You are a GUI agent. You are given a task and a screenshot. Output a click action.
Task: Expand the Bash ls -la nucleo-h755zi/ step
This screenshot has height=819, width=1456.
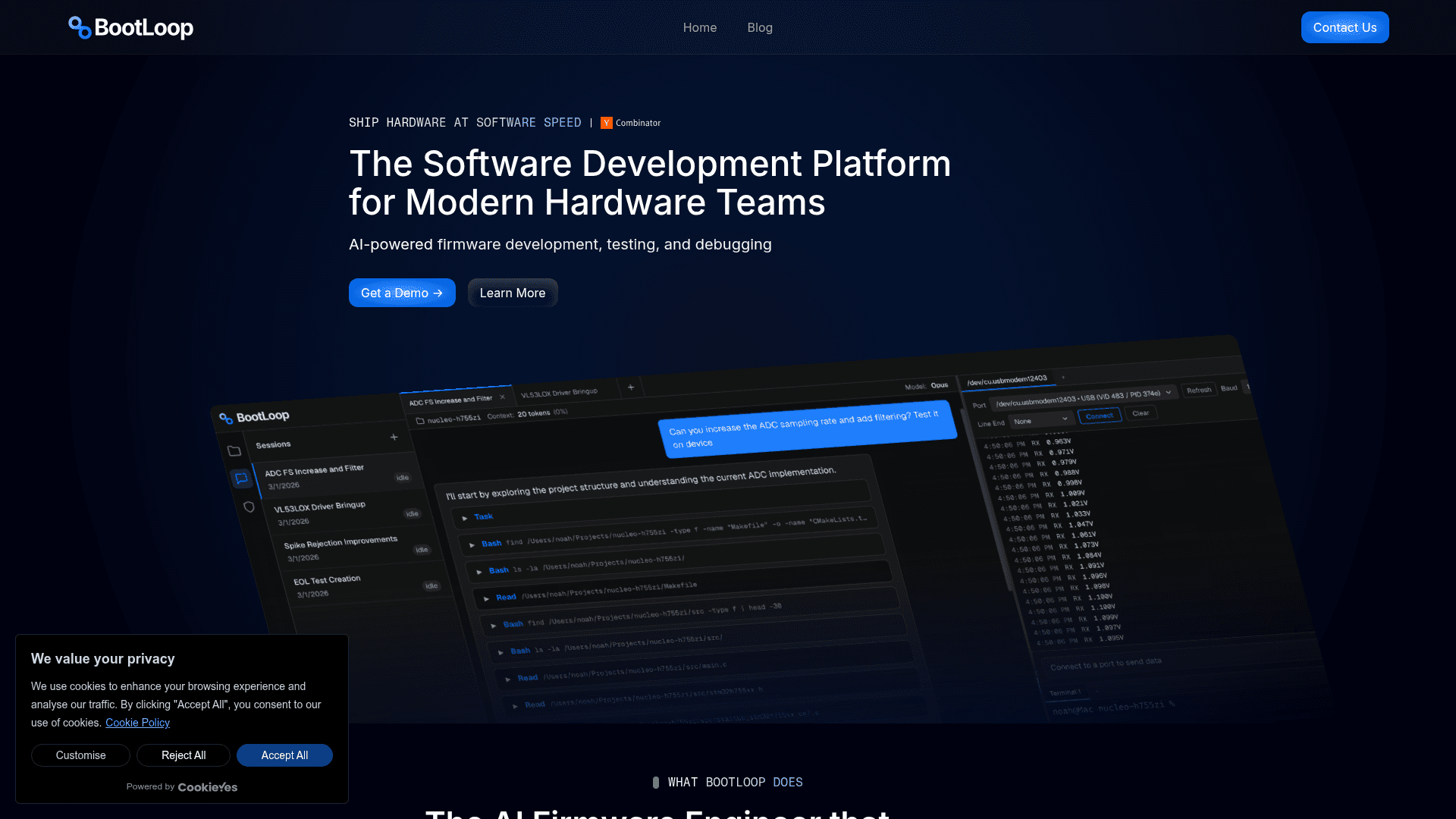click(x=479, y=572)
